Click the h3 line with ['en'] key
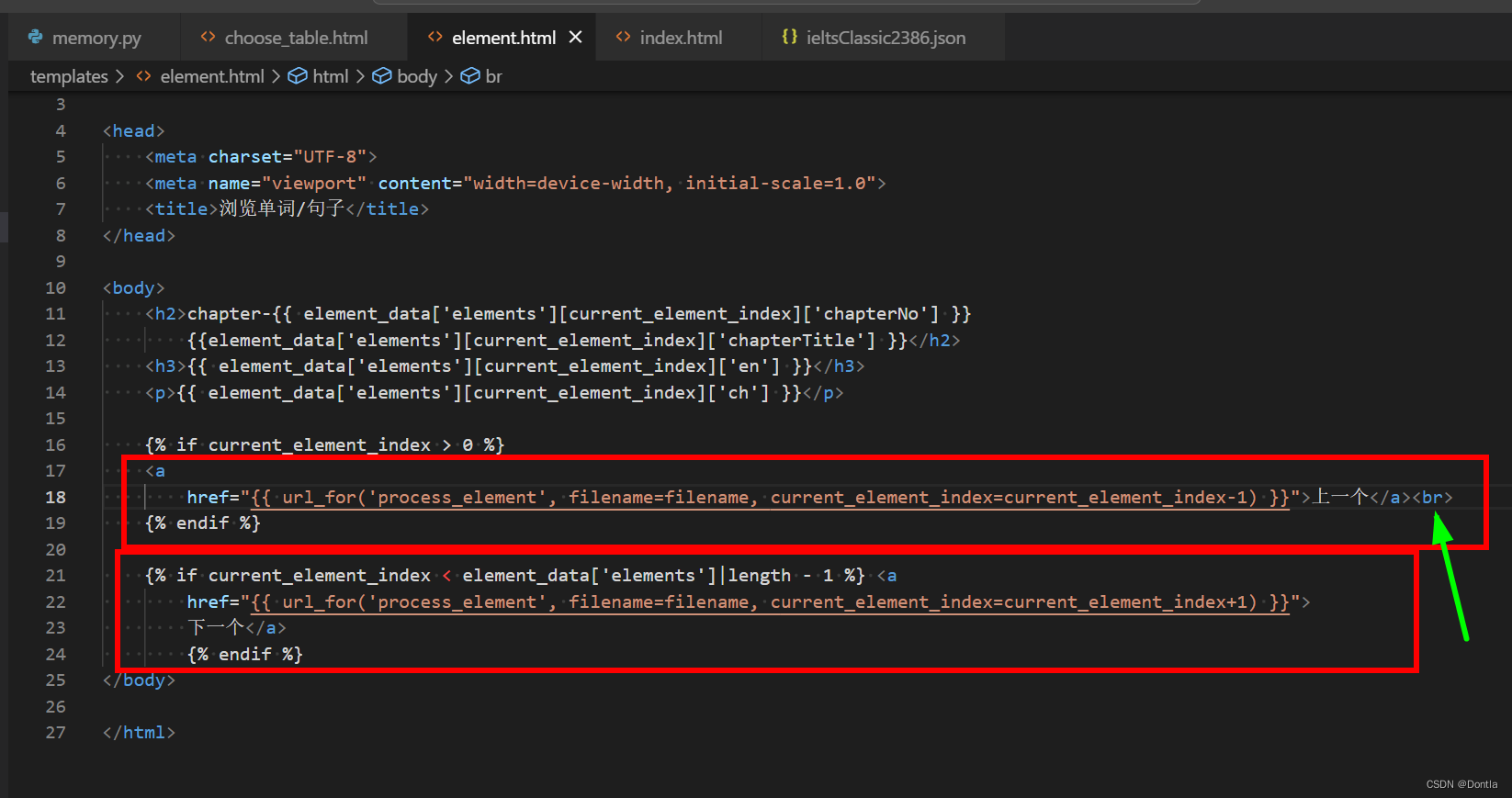 [505, 366]
